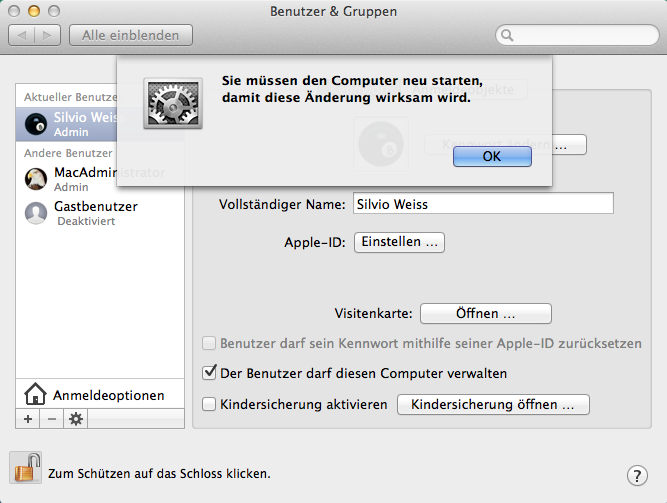Viewport: 667px width, 503px height.
Task: Open the gear action menu below user list
Action: click(x=76, y=419)
